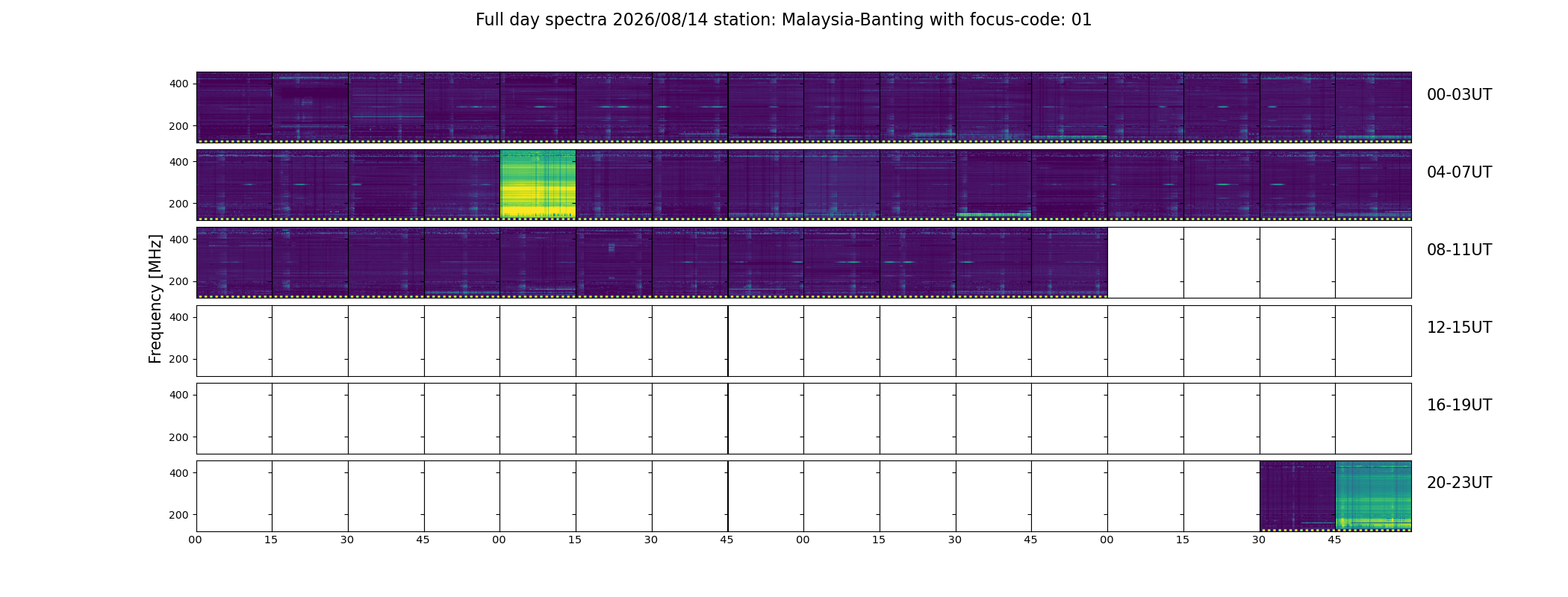Viewport: 1568px width, 597px height.
Task: Click the '400' tick label of the 20-23UT row
Action: point(178,473)
